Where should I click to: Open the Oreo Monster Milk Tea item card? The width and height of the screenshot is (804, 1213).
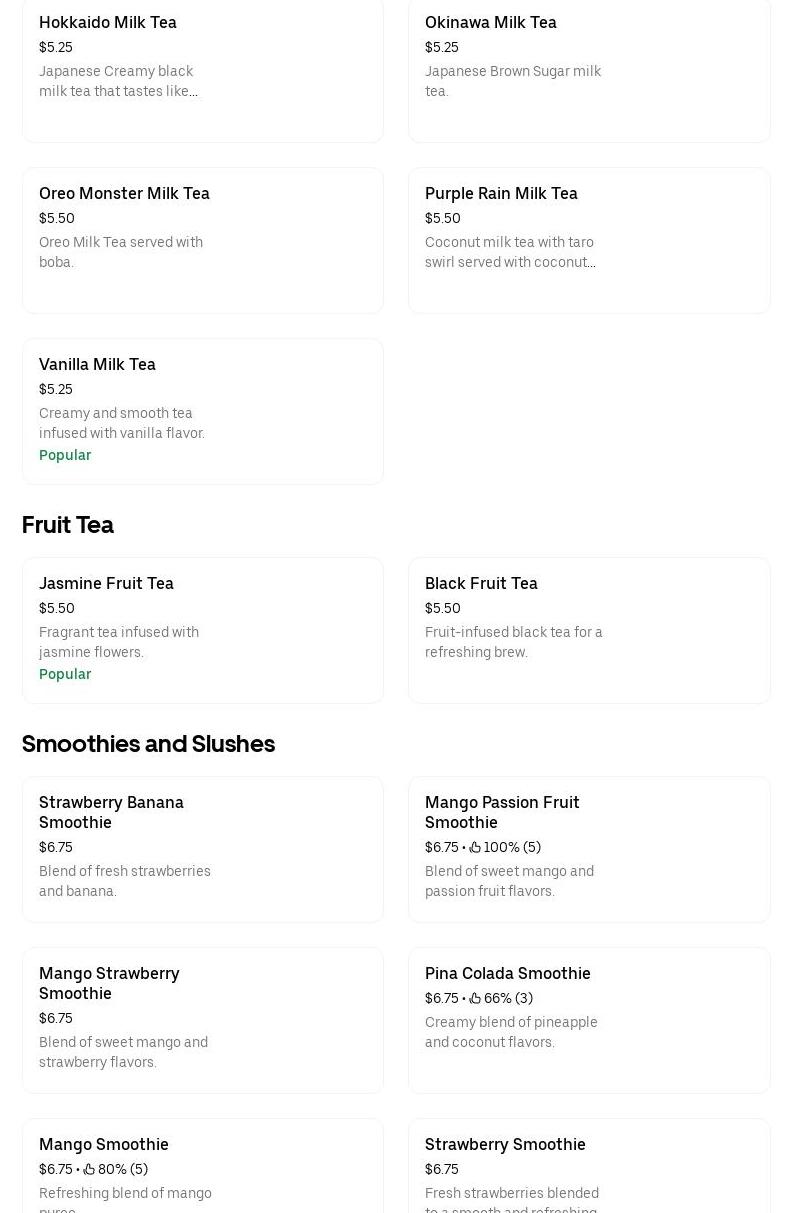(203, 240)
